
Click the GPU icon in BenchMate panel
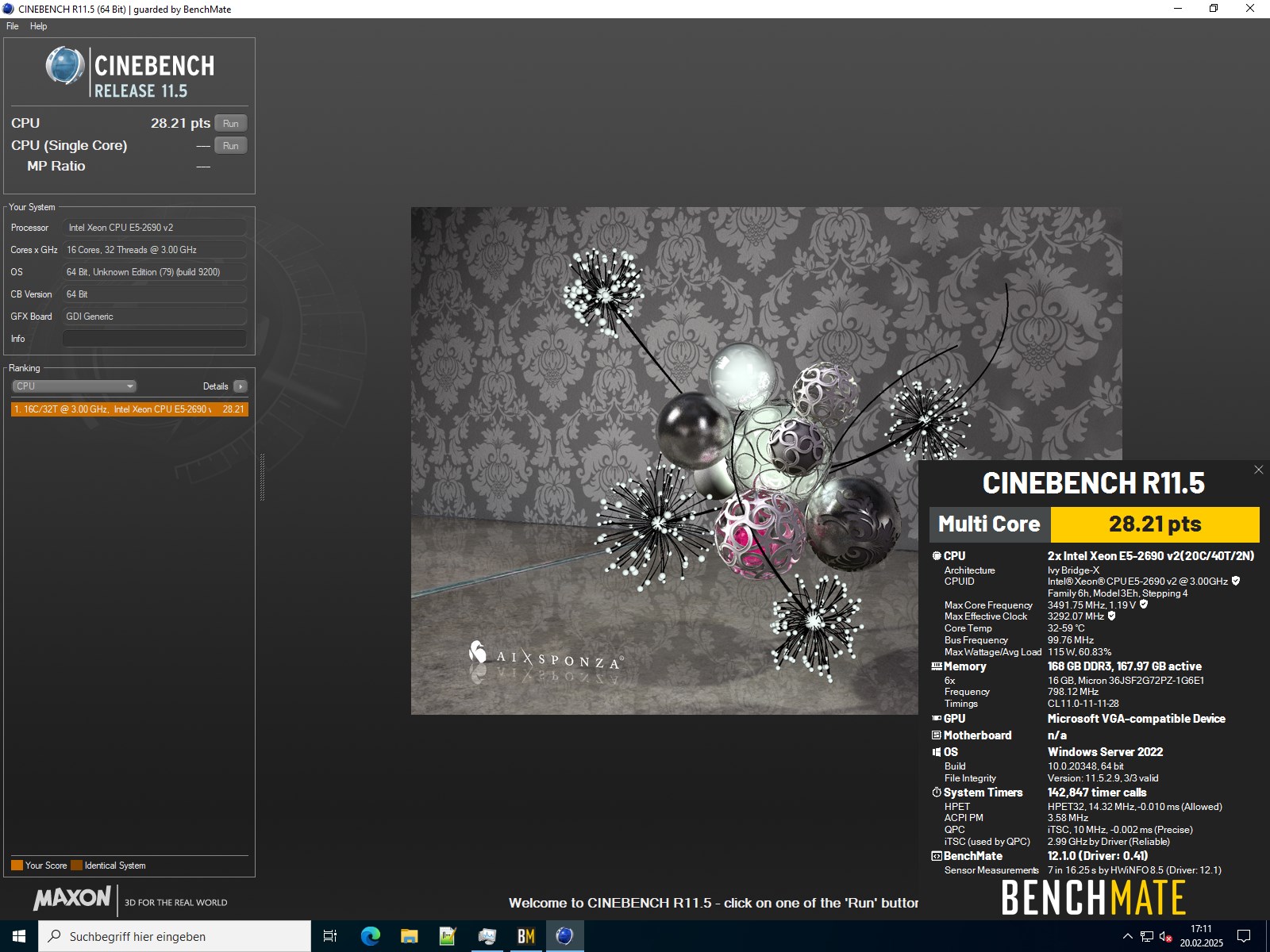[x=937, y=719]
